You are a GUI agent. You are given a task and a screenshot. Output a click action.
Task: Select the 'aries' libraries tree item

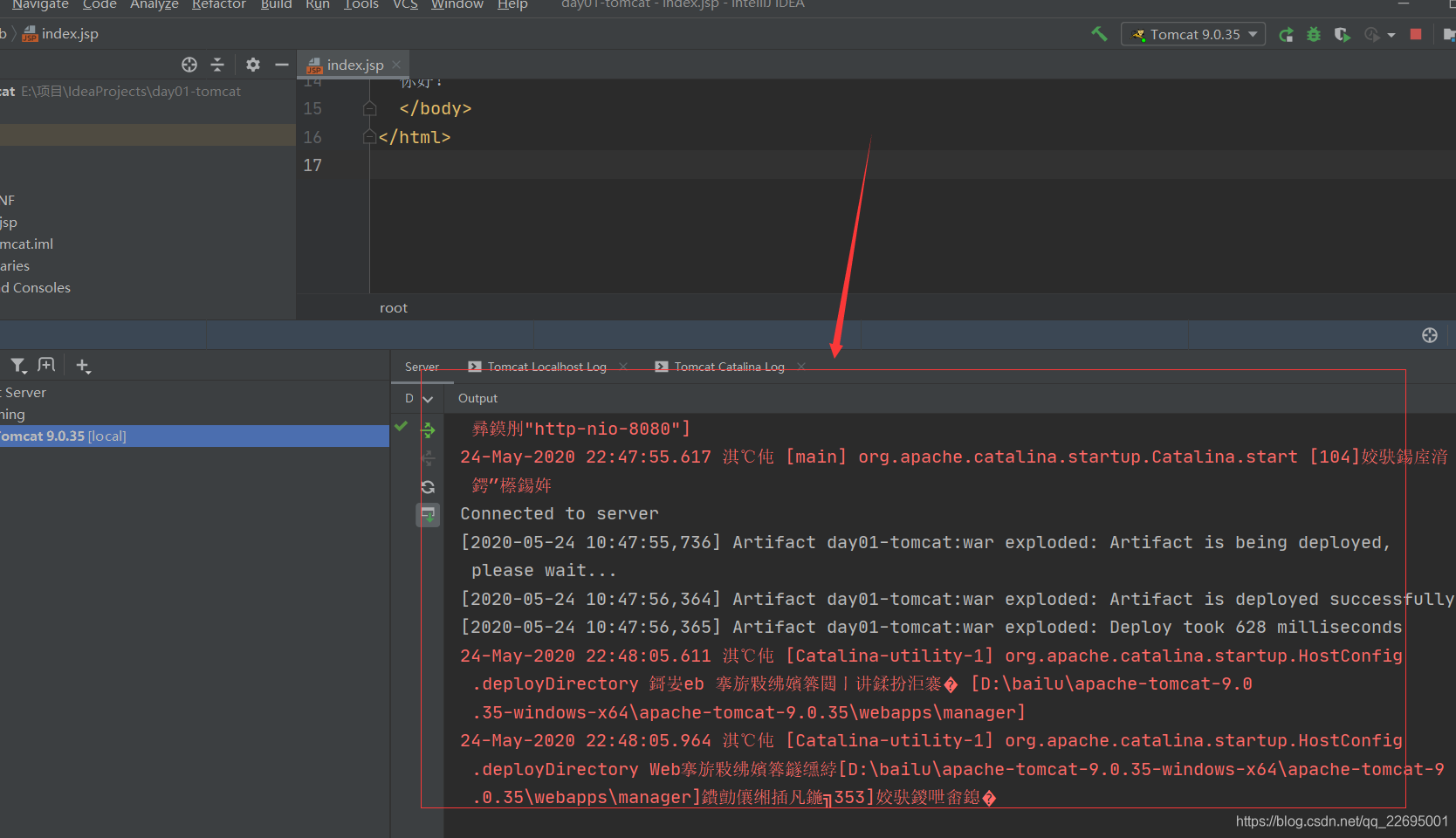[15, 266]
